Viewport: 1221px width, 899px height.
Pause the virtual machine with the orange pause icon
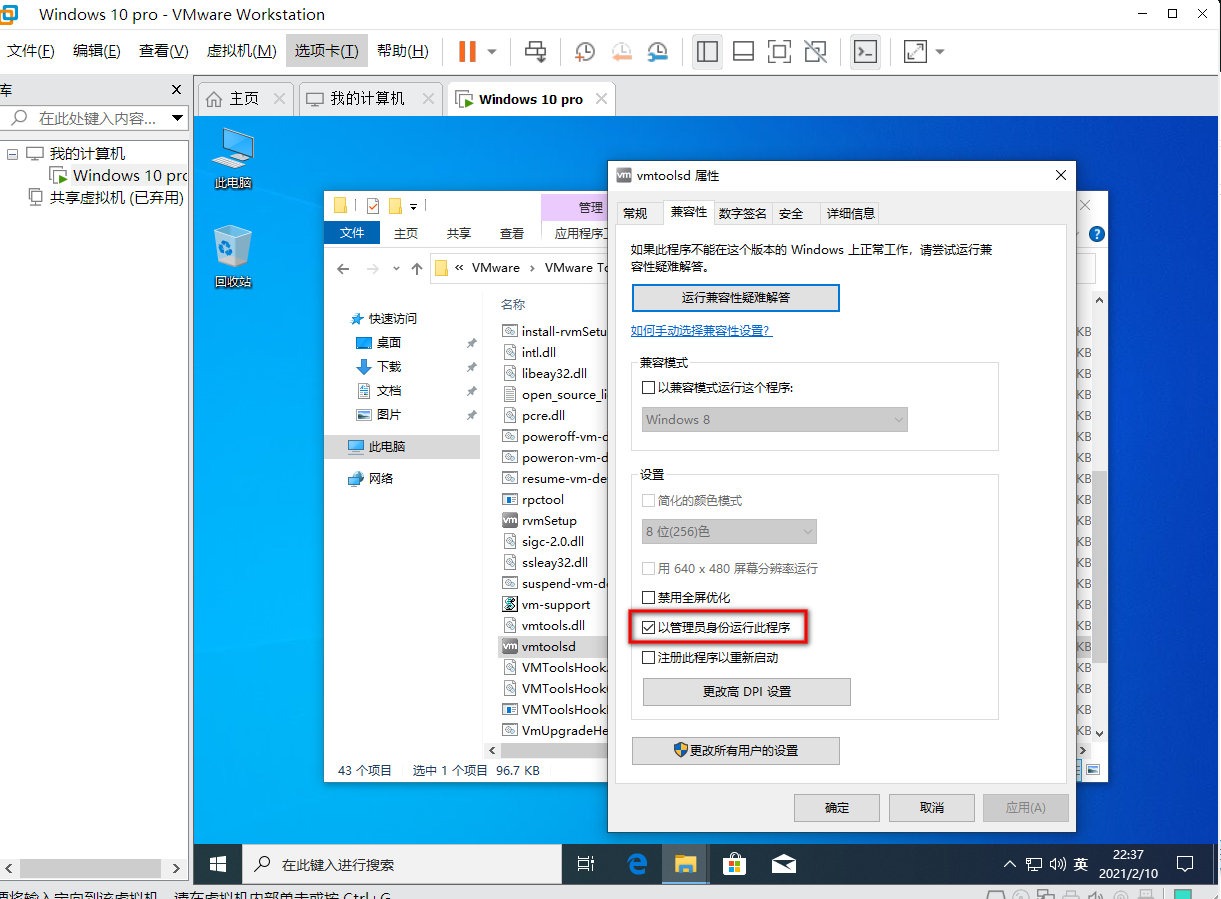(x=467, y=51)
